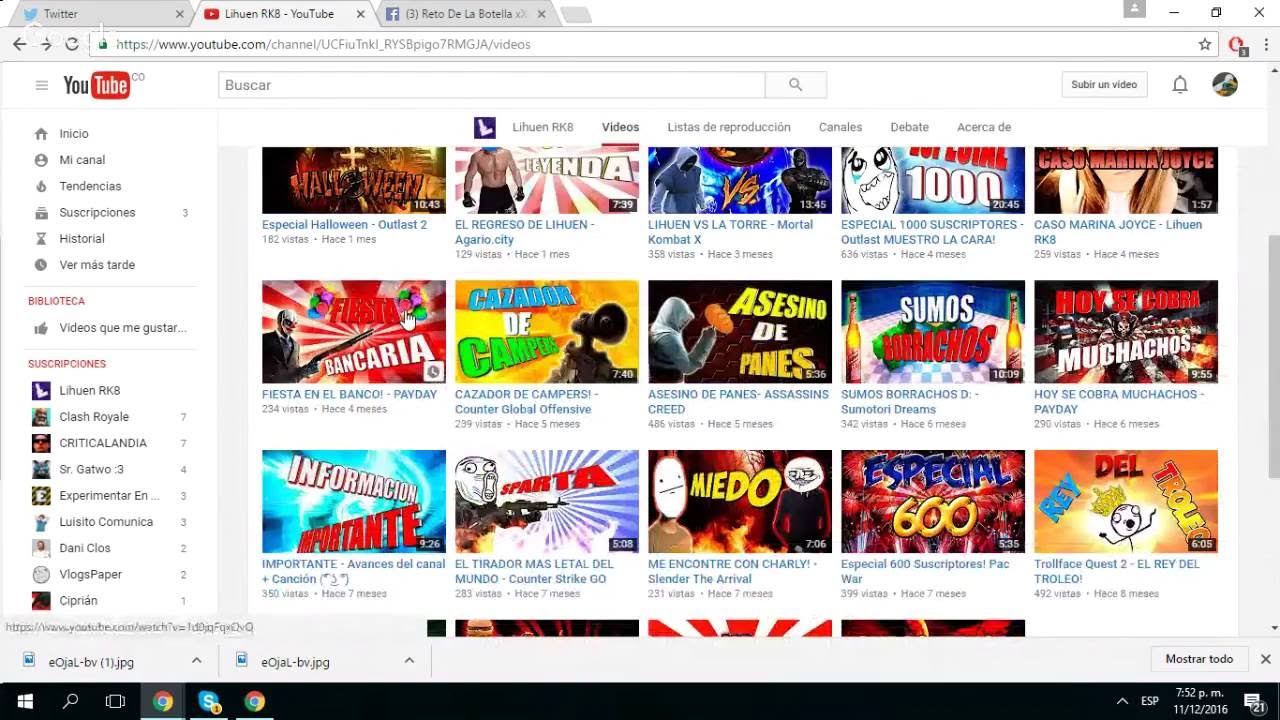The height and width of the screenshot is (720, 1280).
Task: Open the action center notifications icon
Action: point(1254,701)
